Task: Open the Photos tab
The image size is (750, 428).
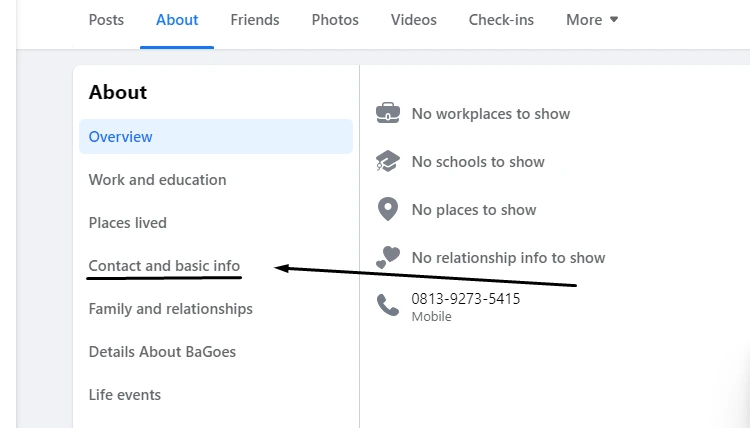Action: point(335,20)
